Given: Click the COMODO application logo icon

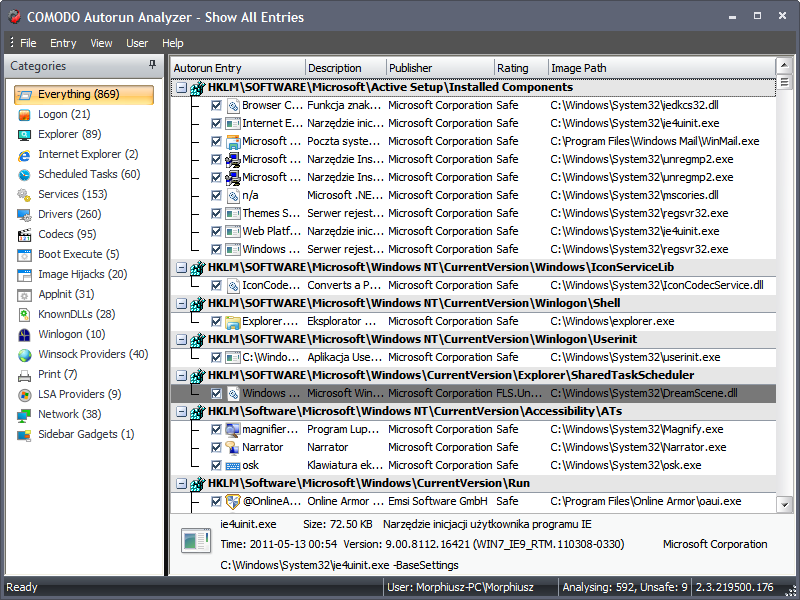Looking at the screenshot, I should 14,16.
